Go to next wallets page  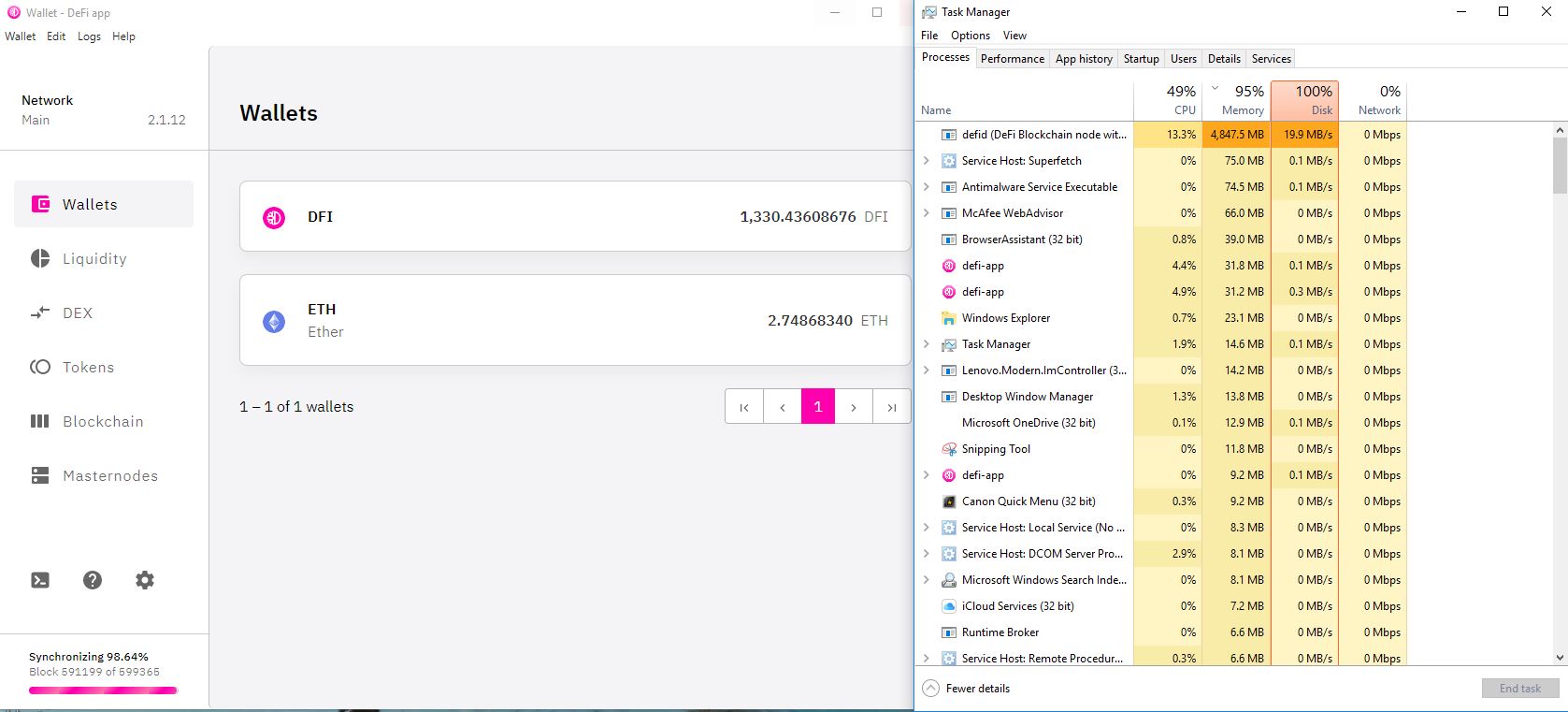pyautogui.click(x=854, y=407)
